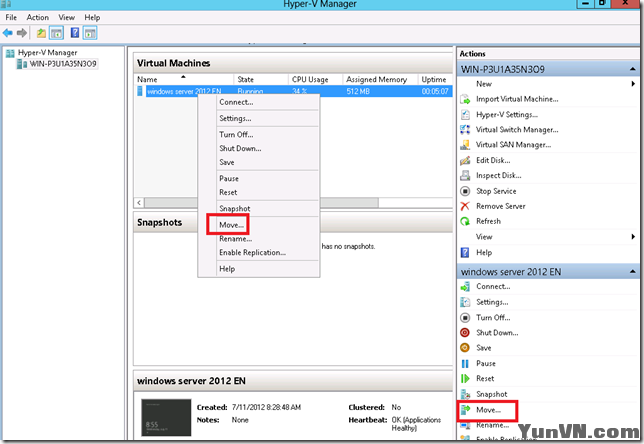This screenshot has height=444, width=644.
Task: Choose Move... in the context menu
Action: pos(259,225)
